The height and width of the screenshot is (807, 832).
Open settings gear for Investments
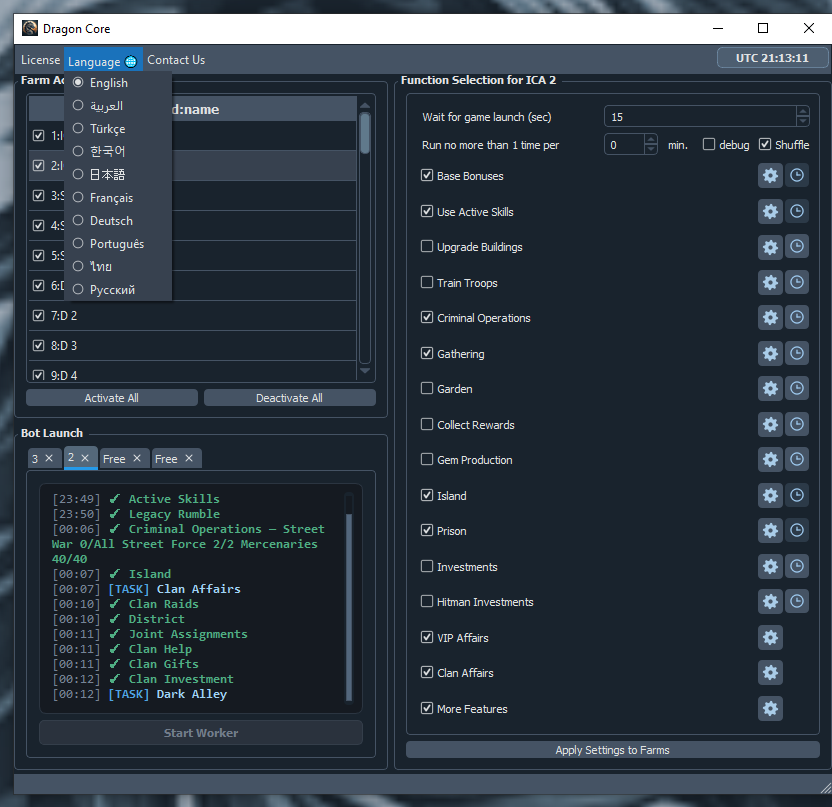pyautogui.click(x=770, y=567)
